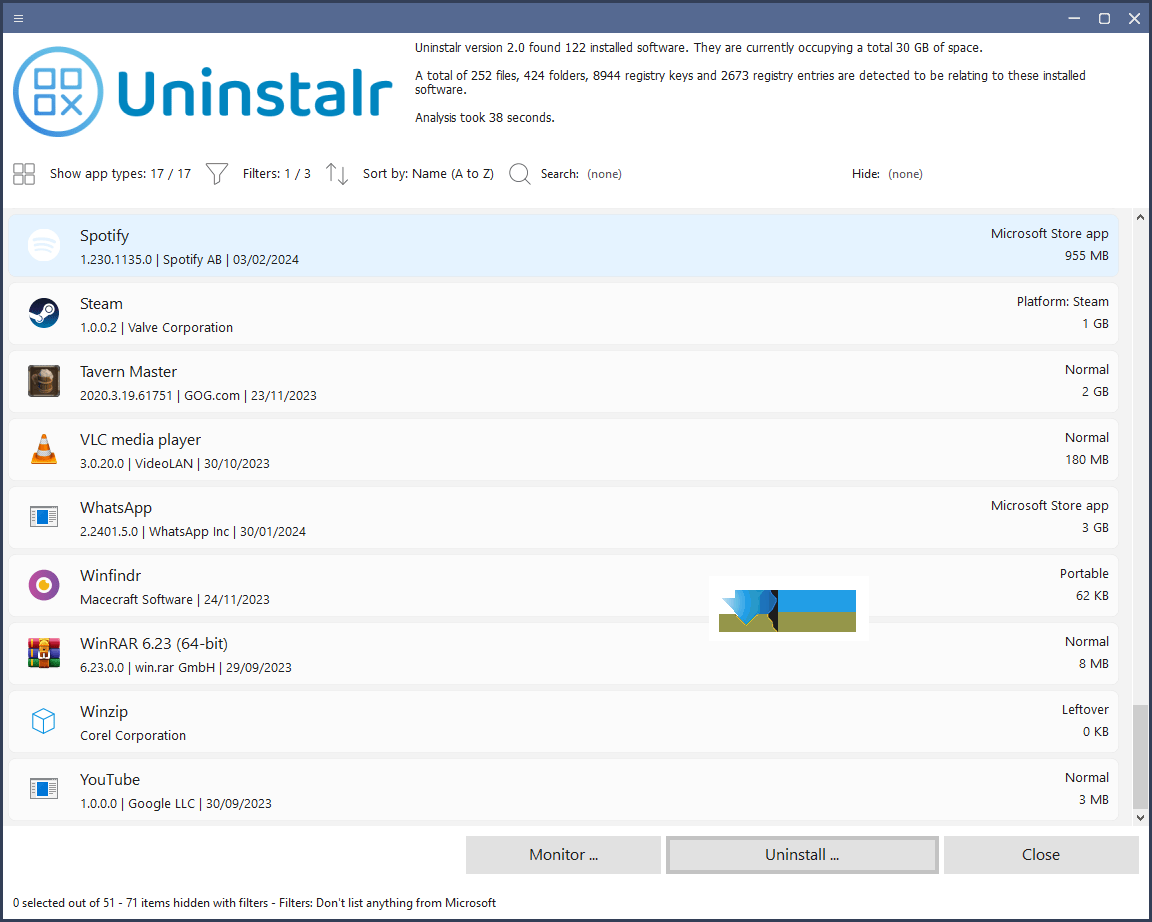
Task: Click the Tavern Master icon
Action: point(44,381)
